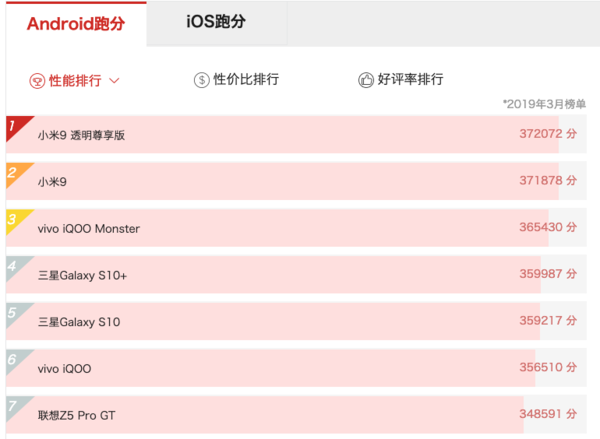
Task: Click the yellow rank 3 badge
Action: [15, 219]
